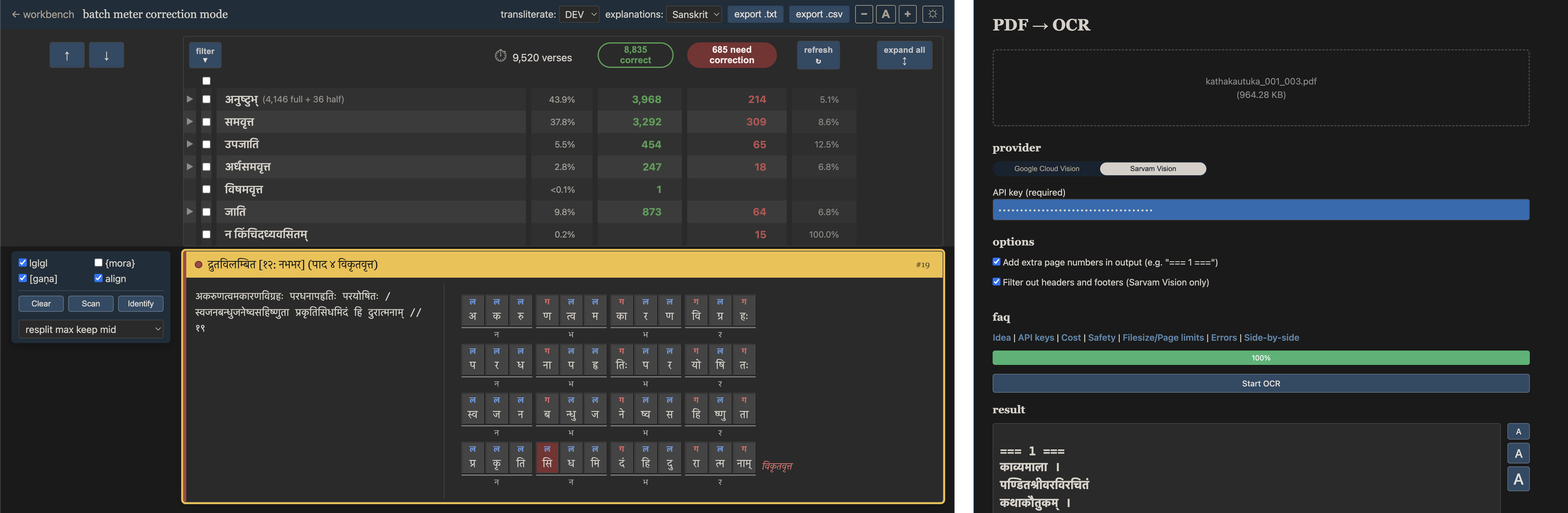Open the API keys faq link
This screenshot has height=513, width=1568.
click(1036, 338)
